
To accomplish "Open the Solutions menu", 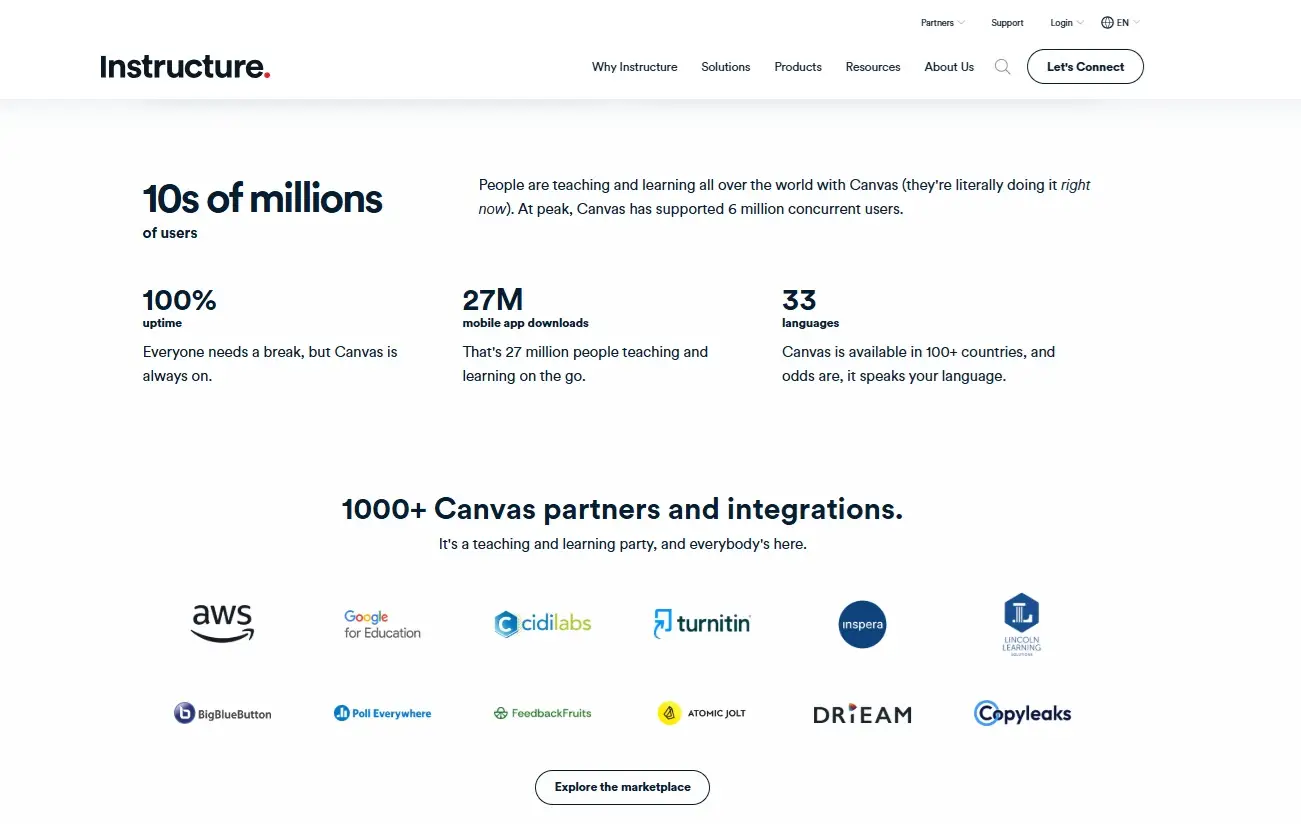I will (725, 67).
